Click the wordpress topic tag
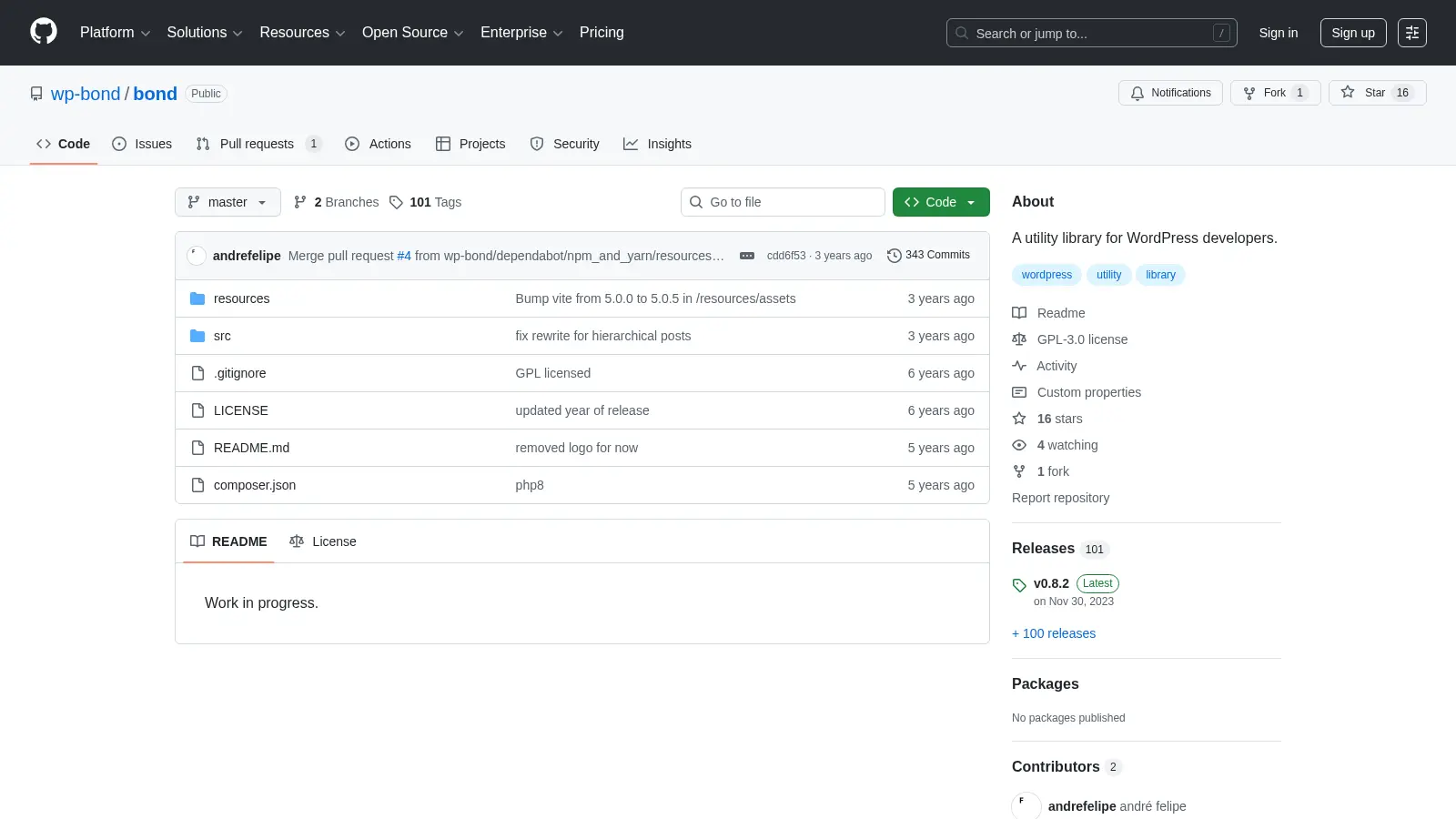Screen dimensions: 1456x819 click(1046, 275)
